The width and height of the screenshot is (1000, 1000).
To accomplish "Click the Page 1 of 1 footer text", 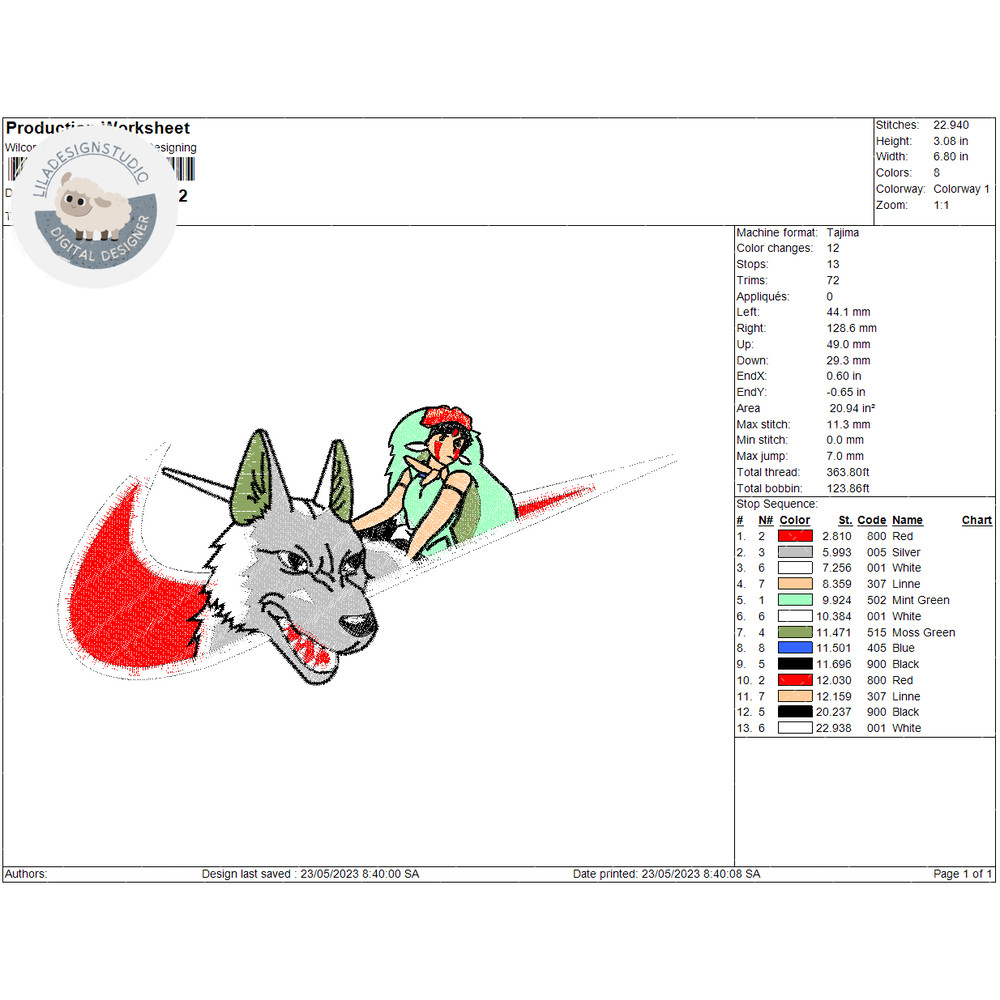I will (962, 874).
